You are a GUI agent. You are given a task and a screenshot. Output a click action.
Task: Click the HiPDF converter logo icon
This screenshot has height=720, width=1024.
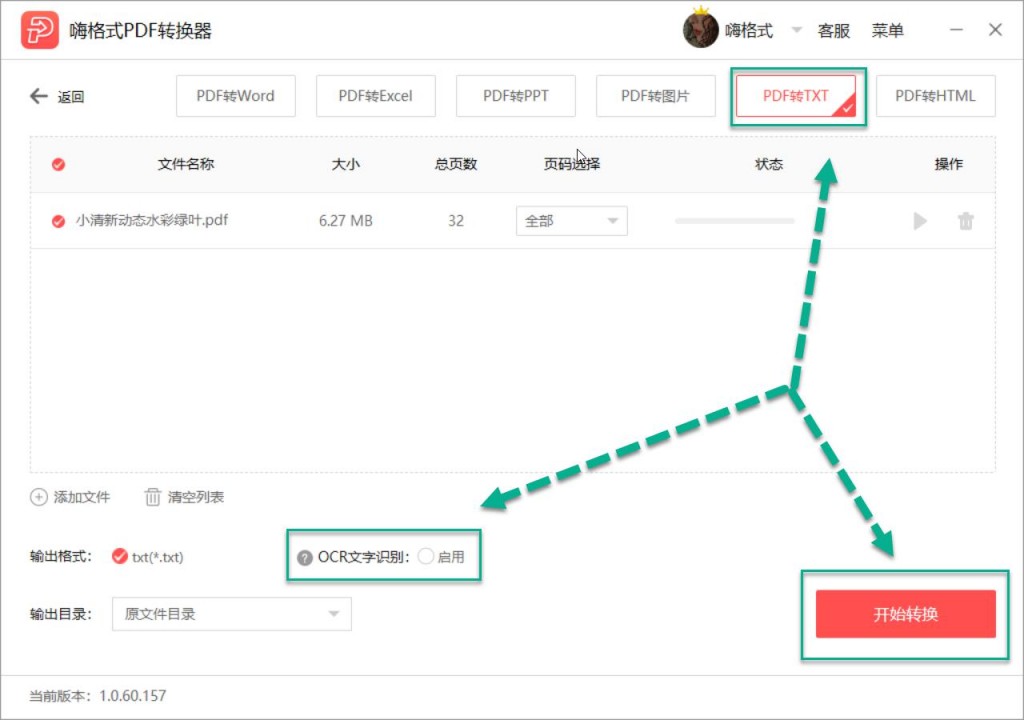[40, 30]
